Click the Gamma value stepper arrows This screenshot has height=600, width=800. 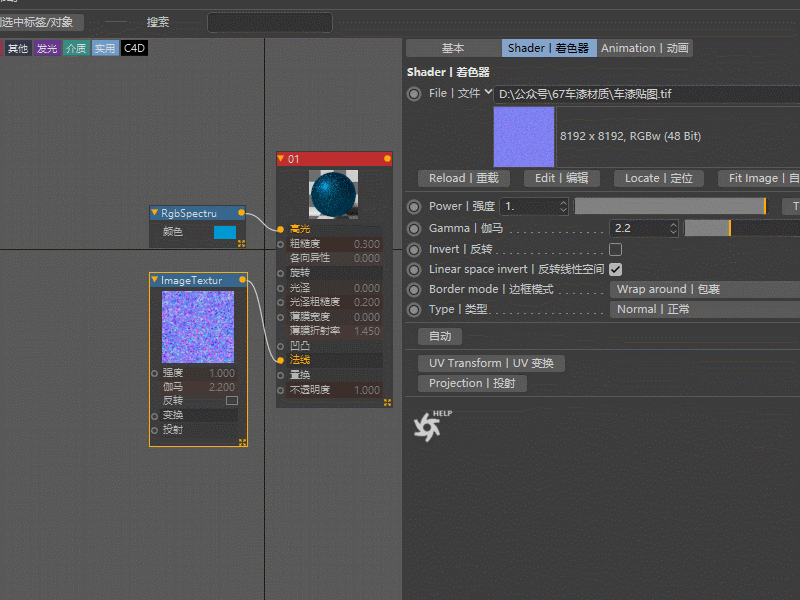[673, 228]
